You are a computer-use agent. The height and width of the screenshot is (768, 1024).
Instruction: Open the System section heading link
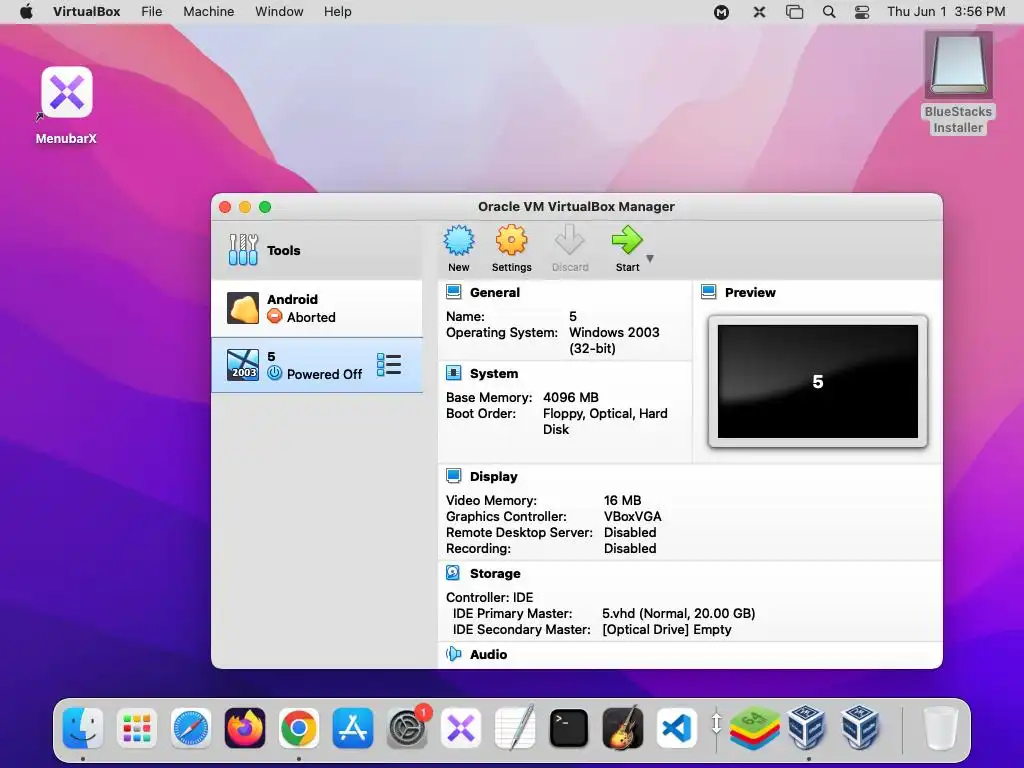(x=494, y=374)
